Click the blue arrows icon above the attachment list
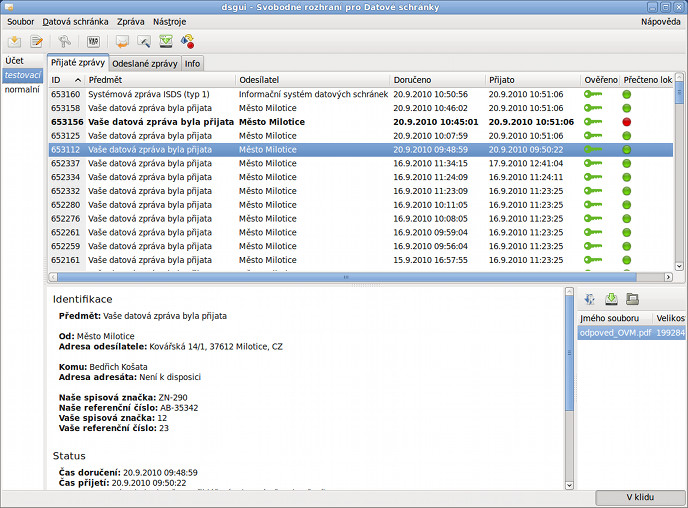 pos(590,299)
